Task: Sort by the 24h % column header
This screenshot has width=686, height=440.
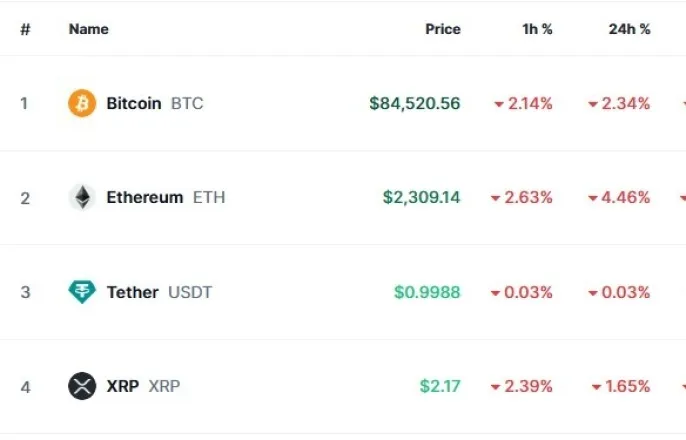Action: [x=630, y=29]
